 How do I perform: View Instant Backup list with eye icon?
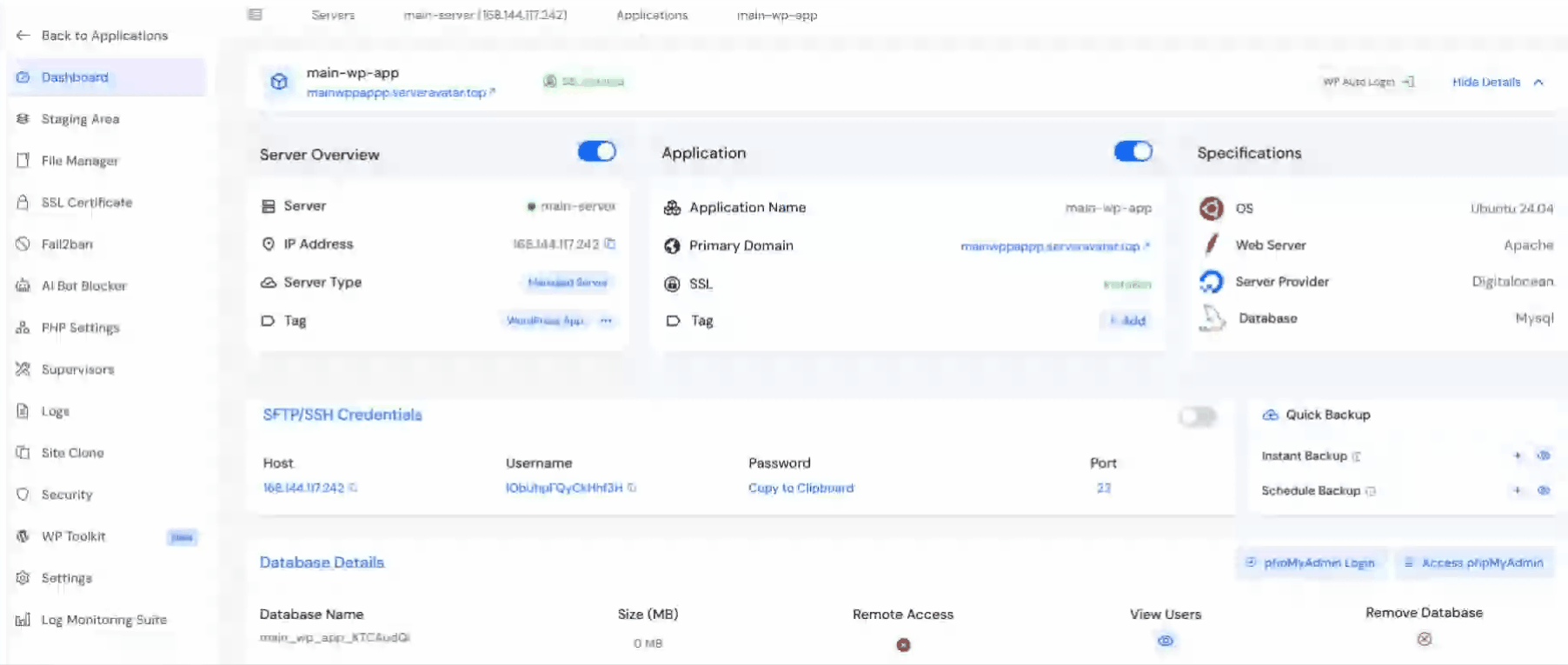point(1544,456)
